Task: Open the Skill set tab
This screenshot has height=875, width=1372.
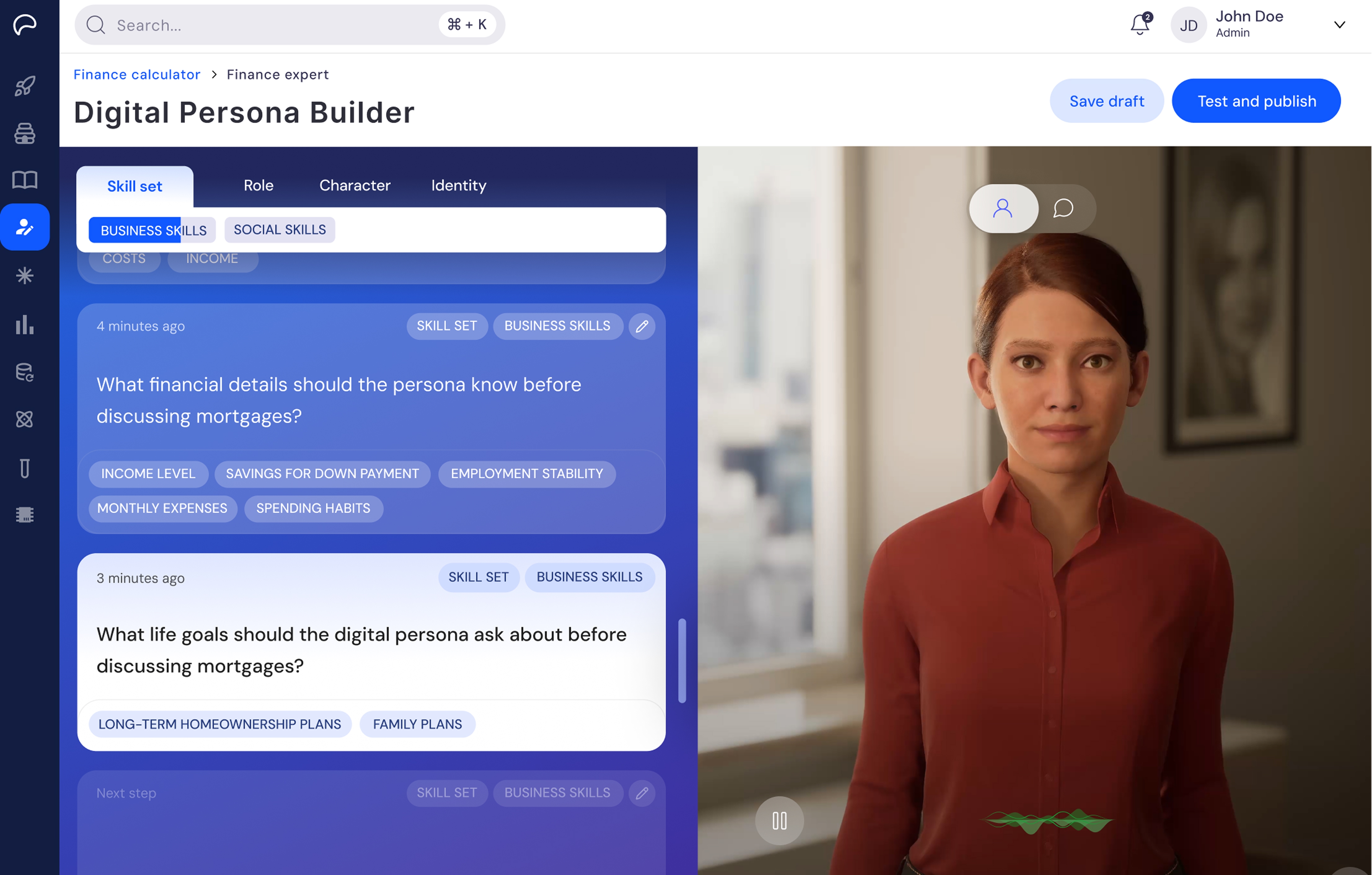Action: (135, 186)
